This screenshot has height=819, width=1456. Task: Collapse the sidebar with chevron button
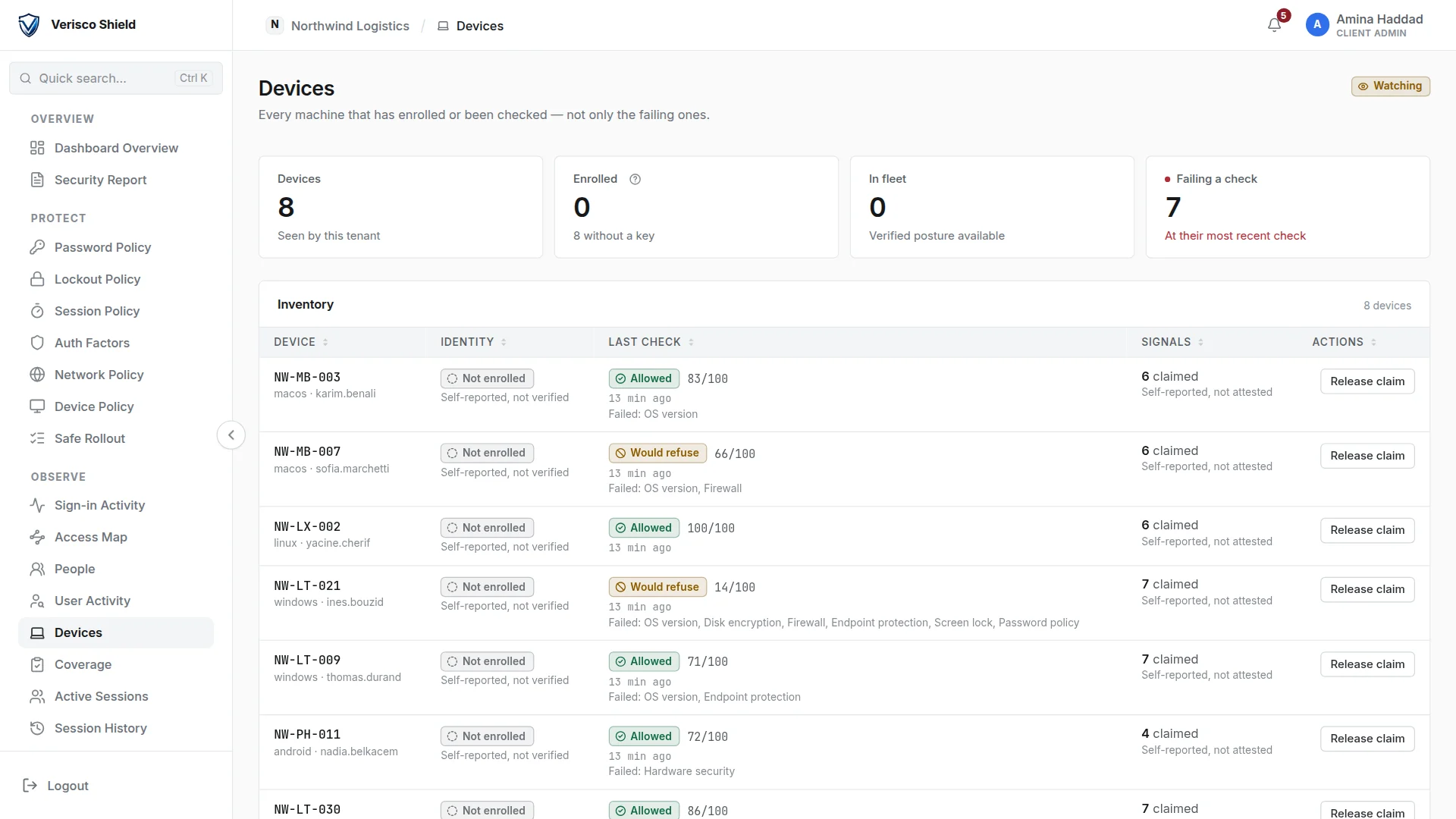click(231, 435)
